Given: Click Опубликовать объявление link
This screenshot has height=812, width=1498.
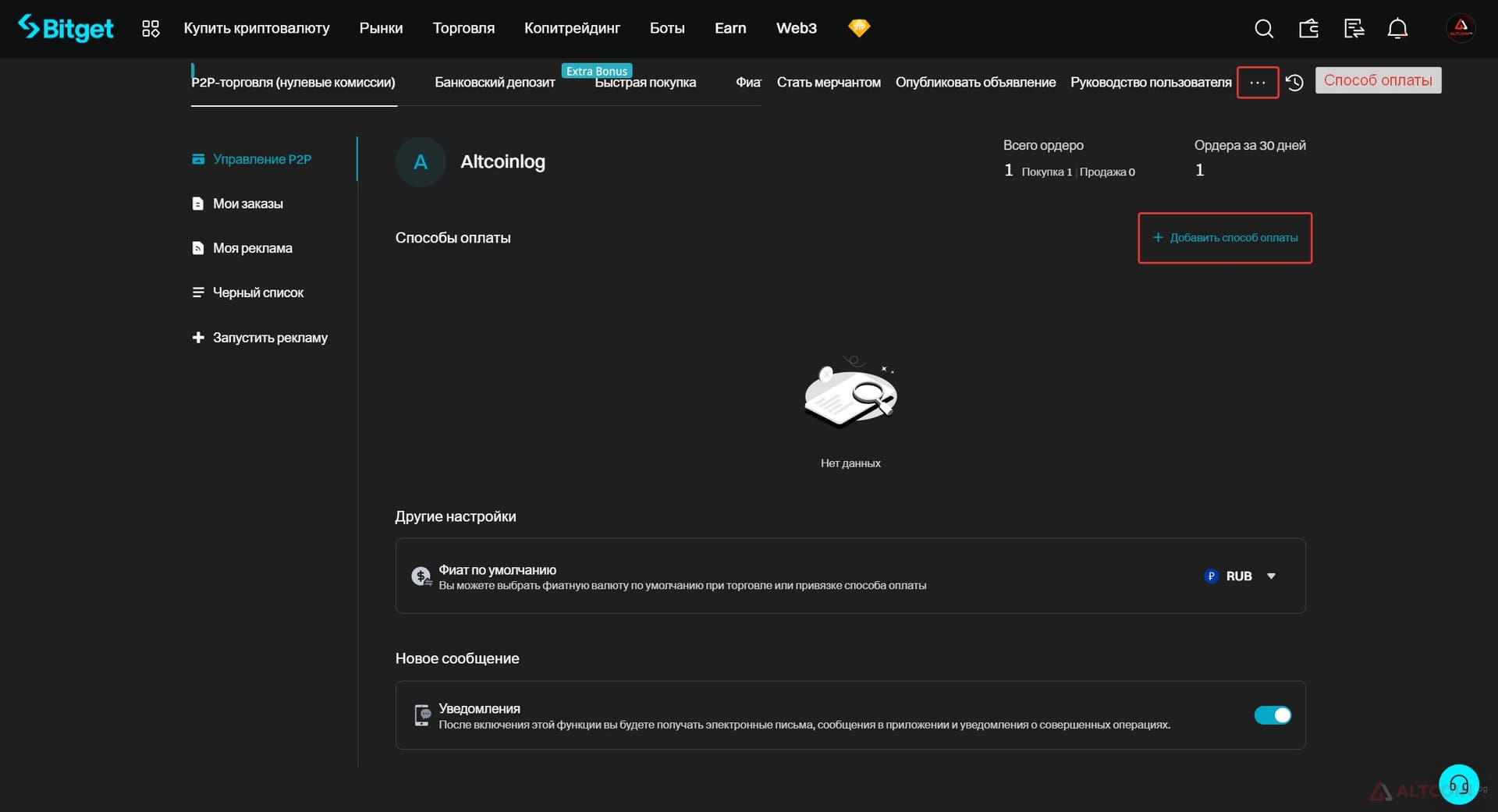Looking at the screenshot, I should pyautogui.click(x=975, y=83).
